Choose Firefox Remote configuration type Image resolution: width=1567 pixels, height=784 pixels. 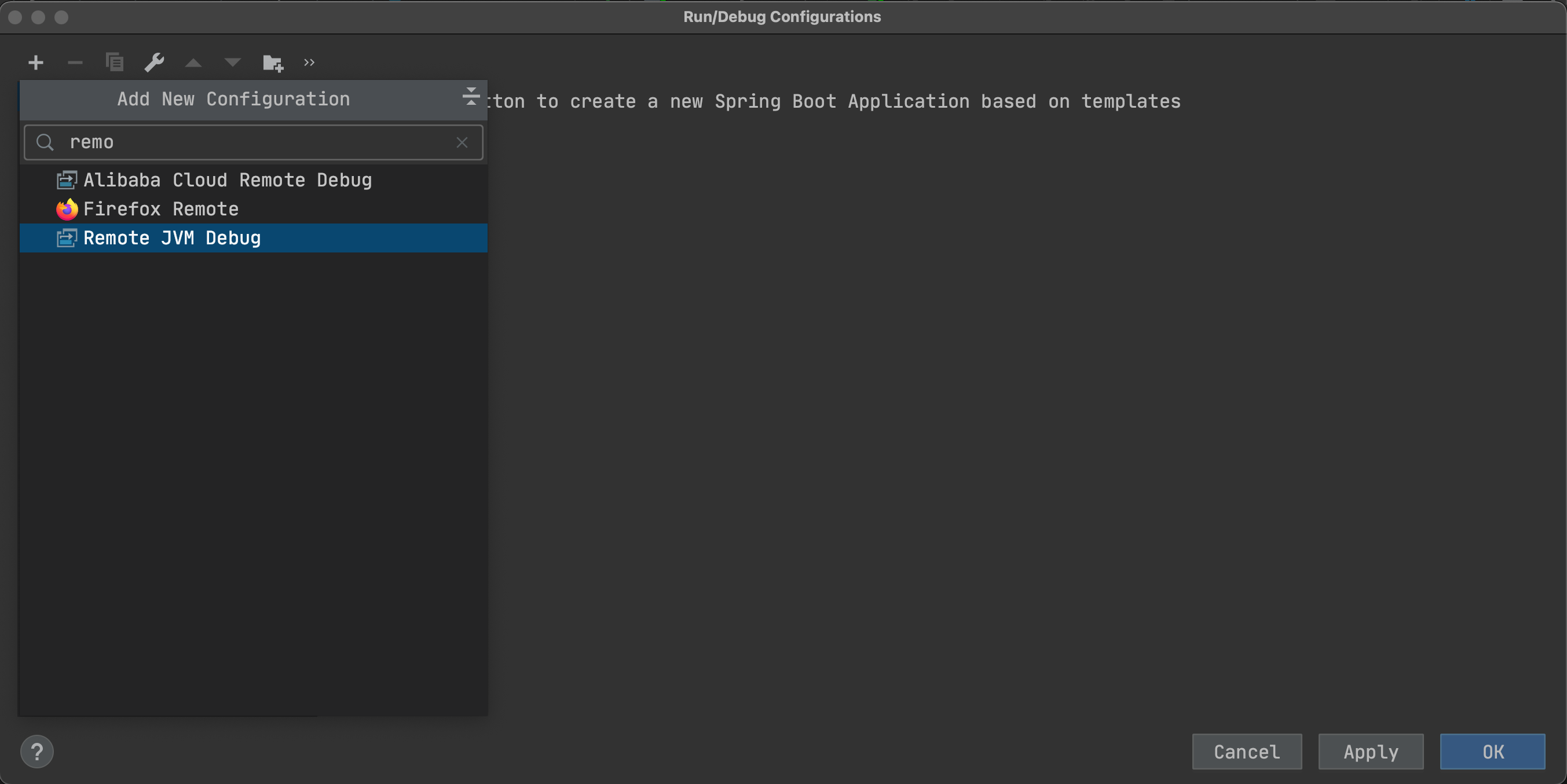160,209
